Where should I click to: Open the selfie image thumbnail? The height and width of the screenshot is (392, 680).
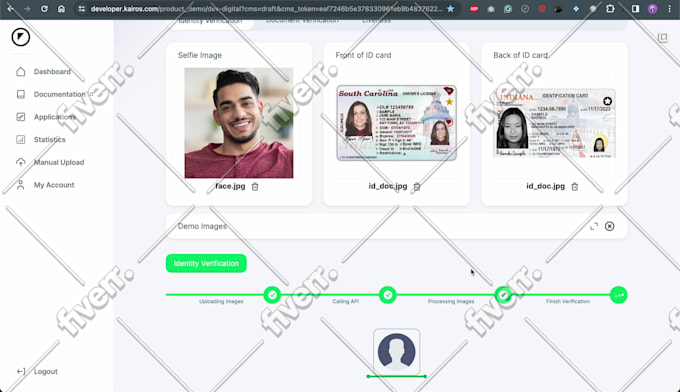[x=239, y=123]
